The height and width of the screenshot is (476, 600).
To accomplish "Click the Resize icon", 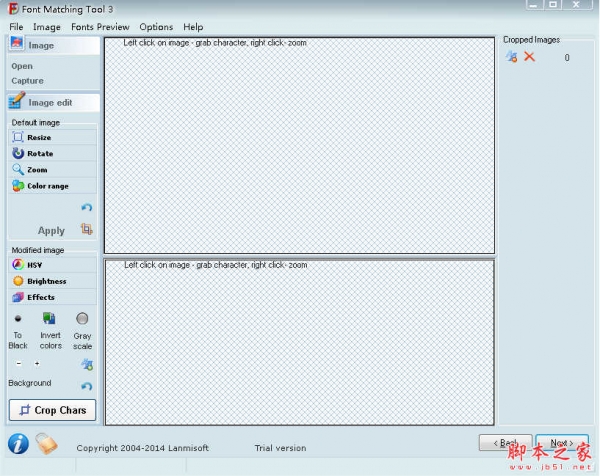I will click(18, 137).
